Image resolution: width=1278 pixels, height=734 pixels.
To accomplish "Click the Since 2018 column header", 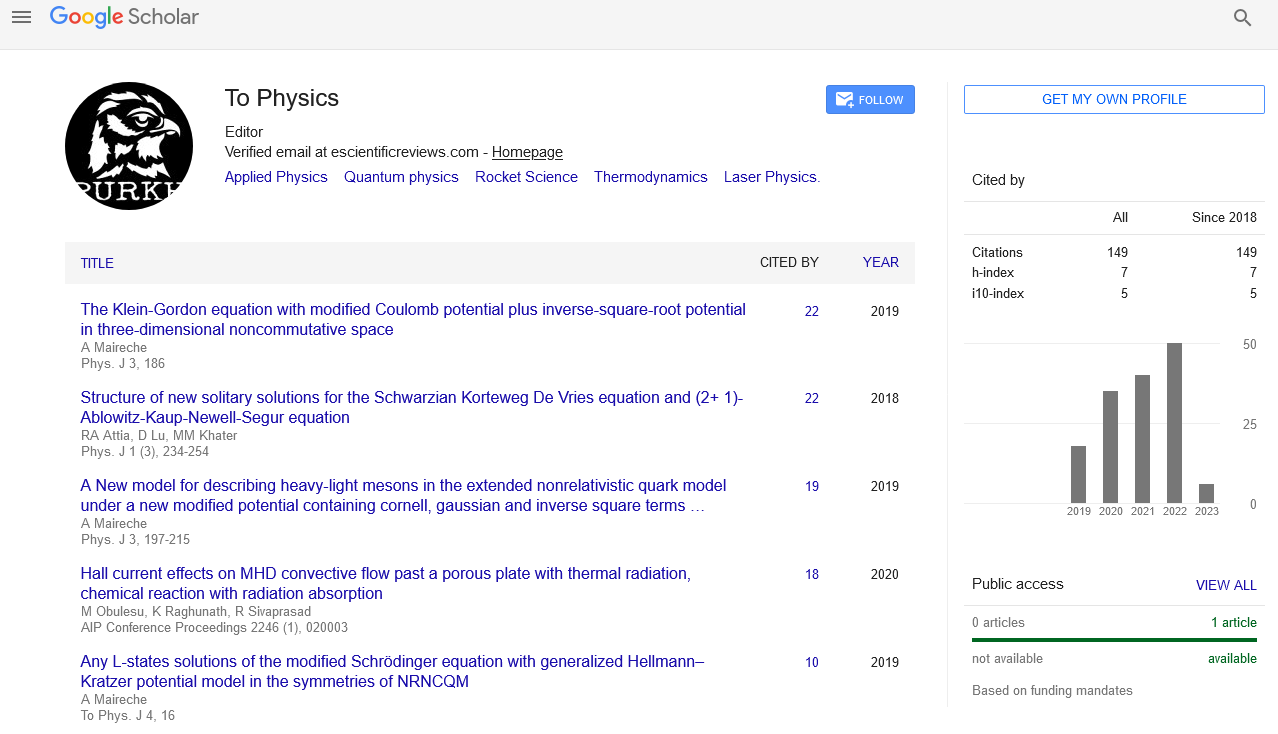I will pyautogui.click(x=1224, y=217).
